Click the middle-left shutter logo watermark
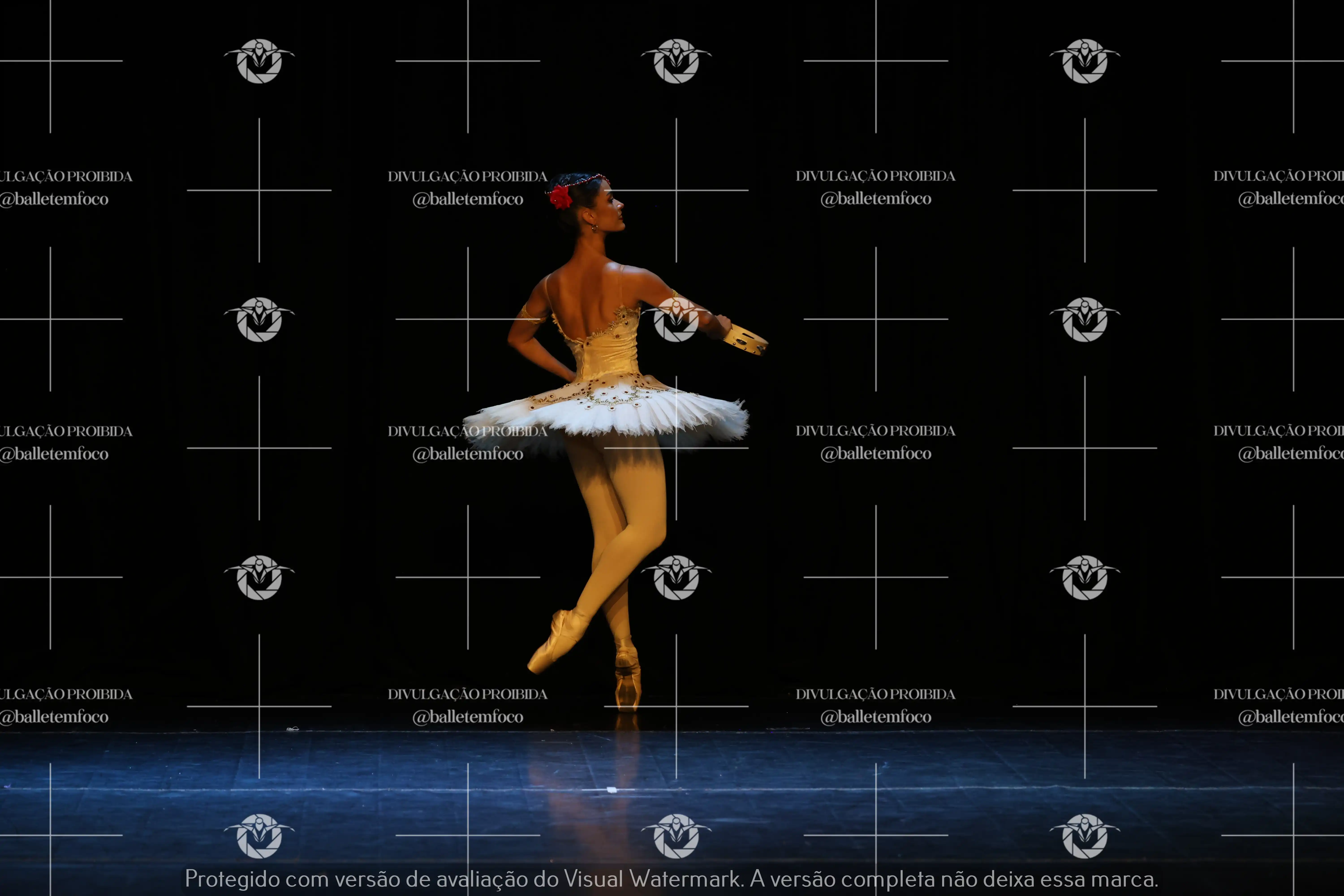Viewport: 1344px width, 896px height. tap(259, 319)
